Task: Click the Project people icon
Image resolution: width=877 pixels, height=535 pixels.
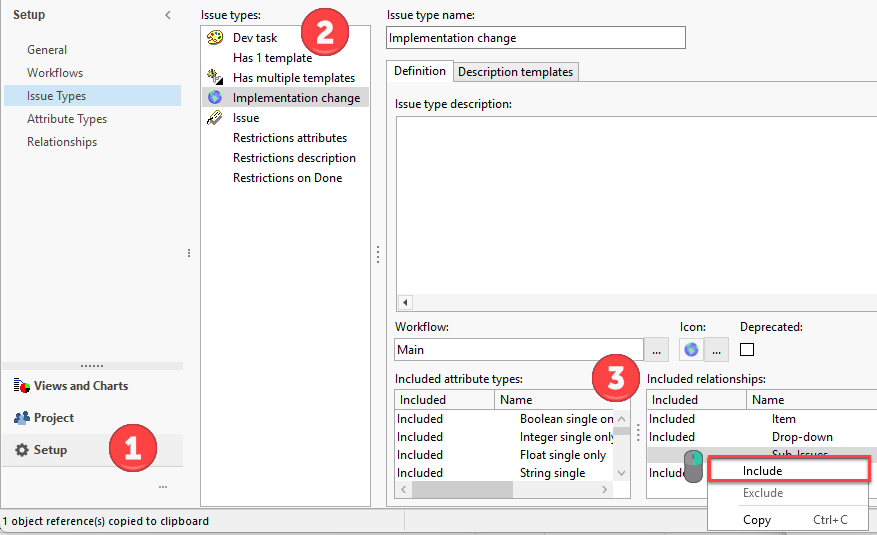Action: coord(22,418)
